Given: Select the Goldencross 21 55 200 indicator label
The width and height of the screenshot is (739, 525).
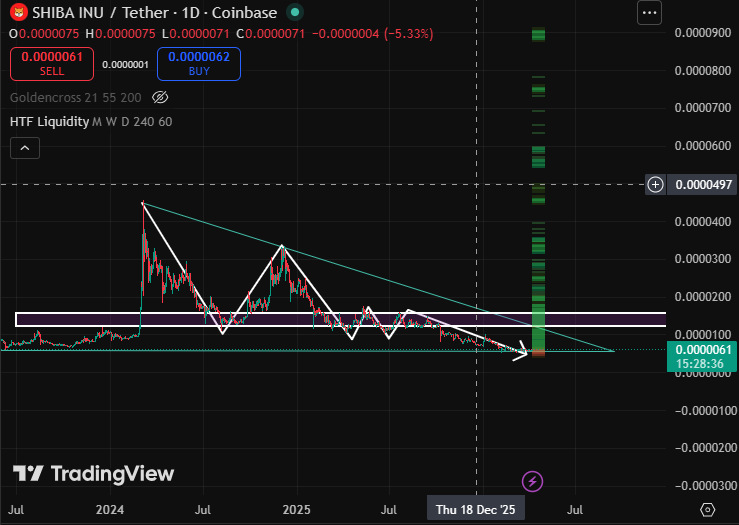Looking at the screenshot, I should pos(75,98).
